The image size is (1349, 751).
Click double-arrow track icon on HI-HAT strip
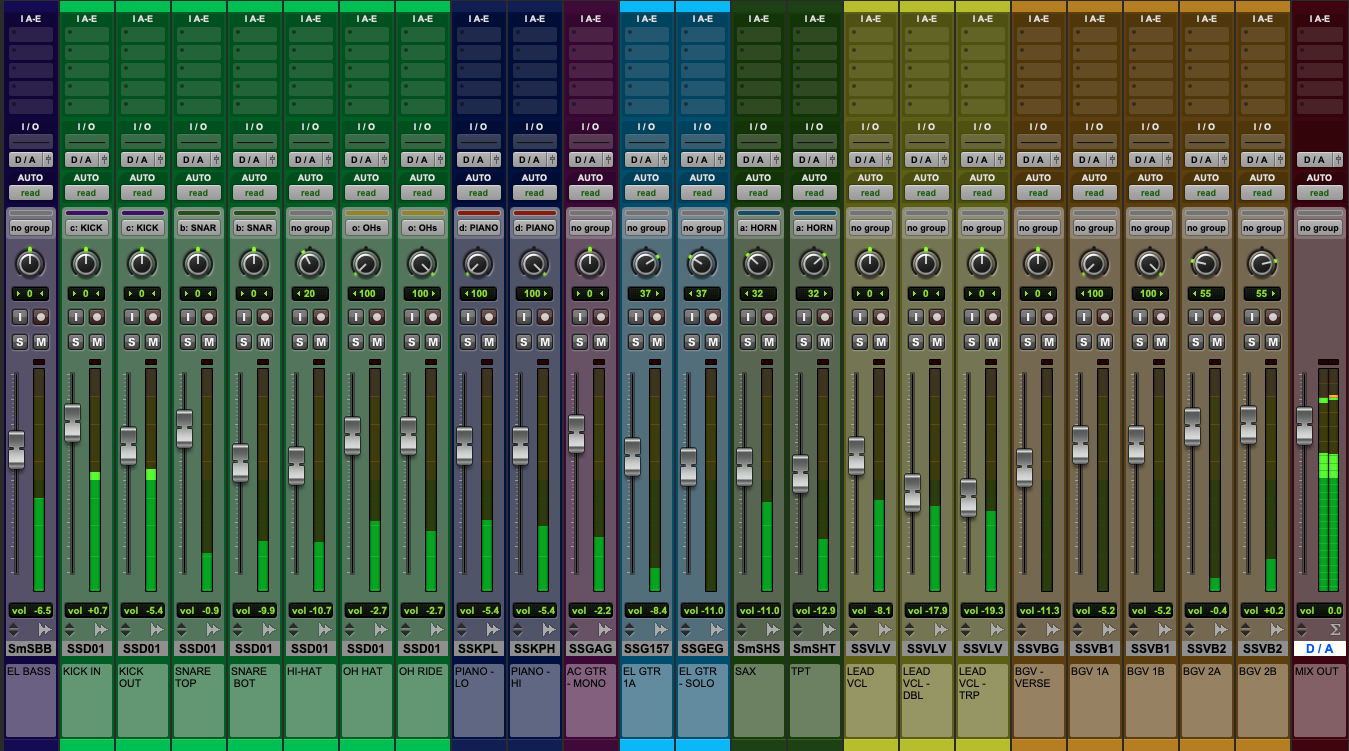[325, 630]
